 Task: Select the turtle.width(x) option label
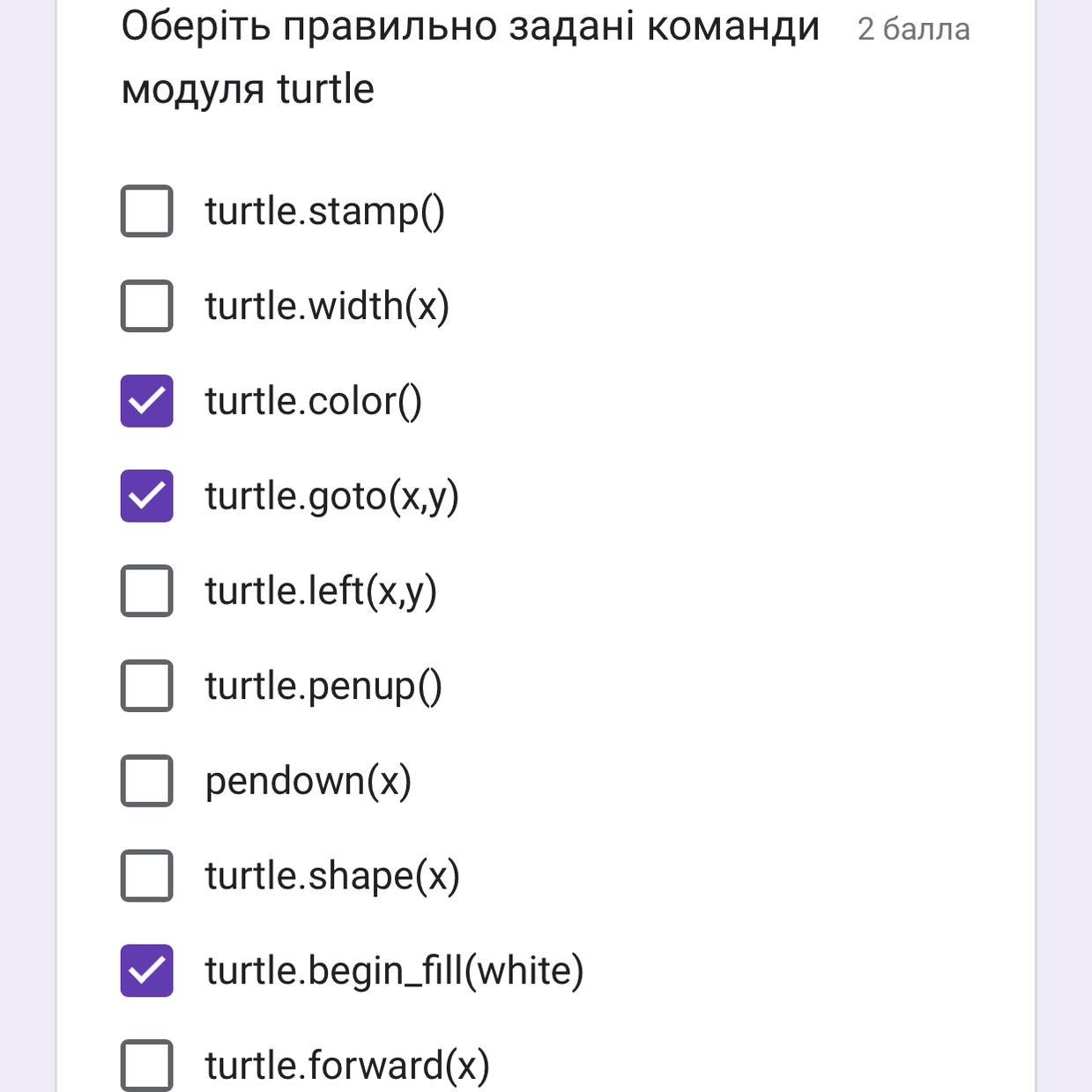pyautogui.click(x=327, y=306)
